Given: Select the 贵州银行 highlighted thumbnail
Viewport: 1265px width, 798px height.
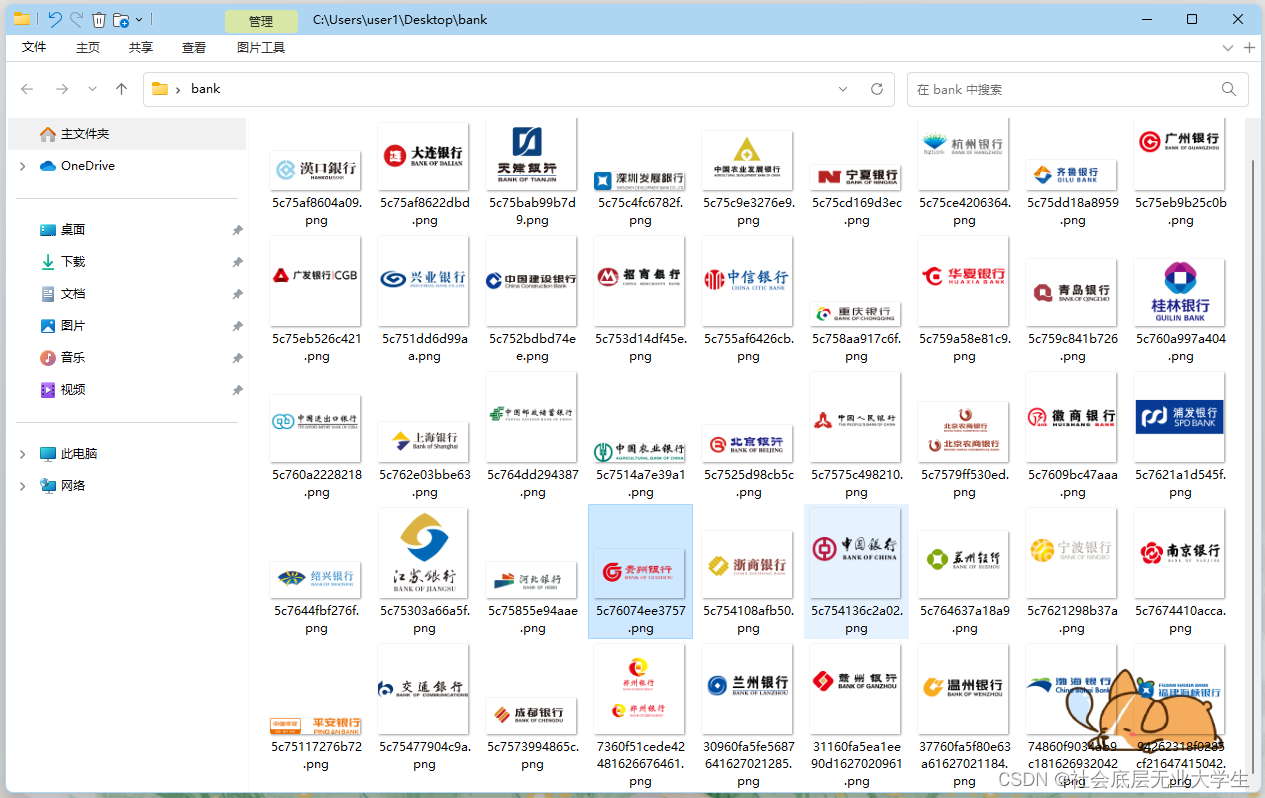Looking at the screenshot, I should pos(640,573).
